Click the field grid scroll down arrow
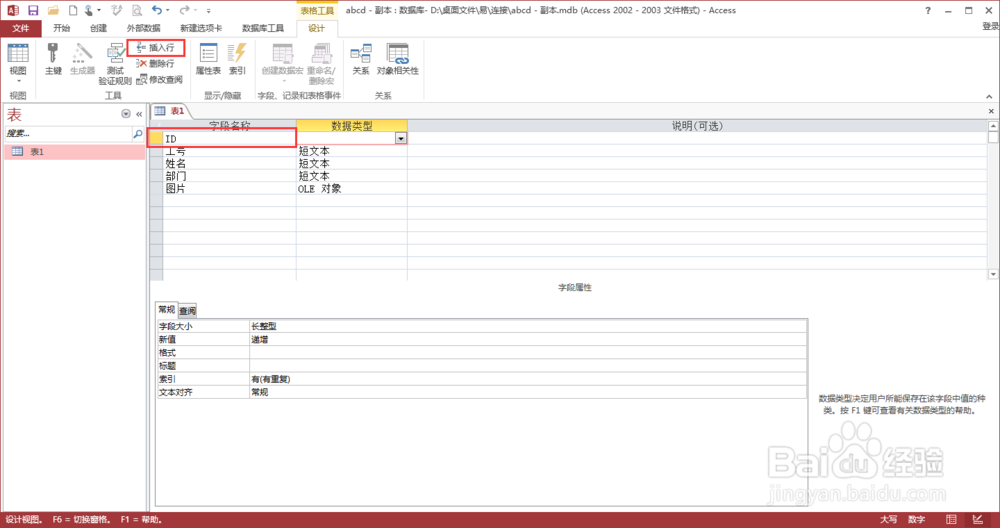The width and height of the screenshot is (1000, 528). pos(993,274)
